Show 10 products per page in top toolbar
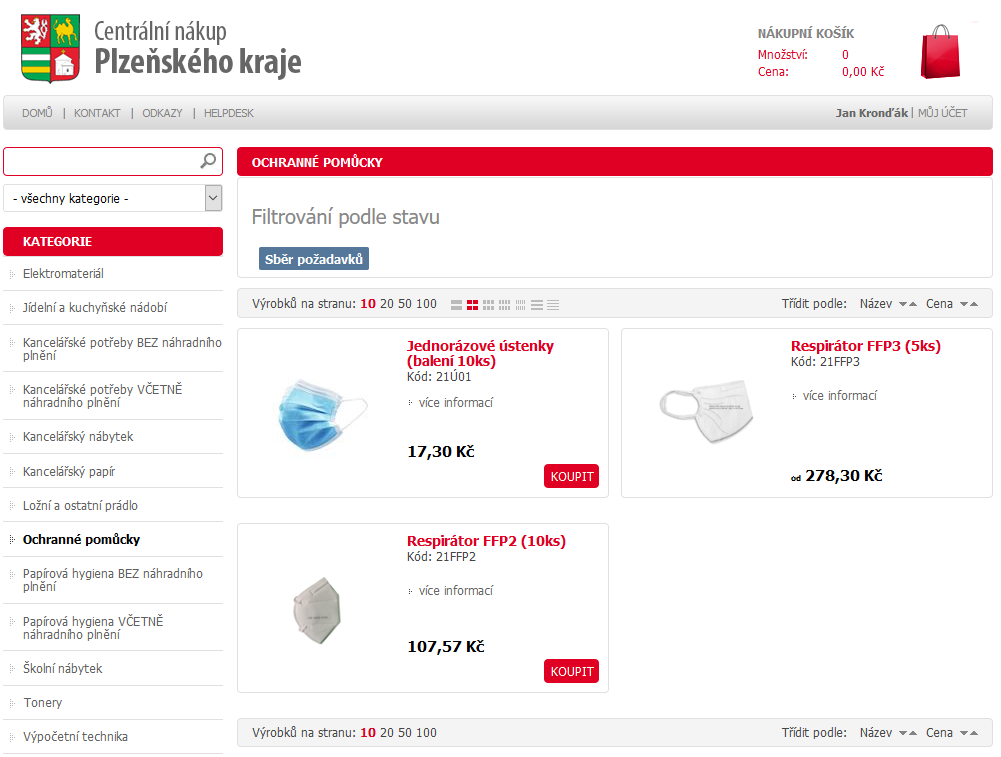Viewport: 1001px width, 757px height. 368,304
